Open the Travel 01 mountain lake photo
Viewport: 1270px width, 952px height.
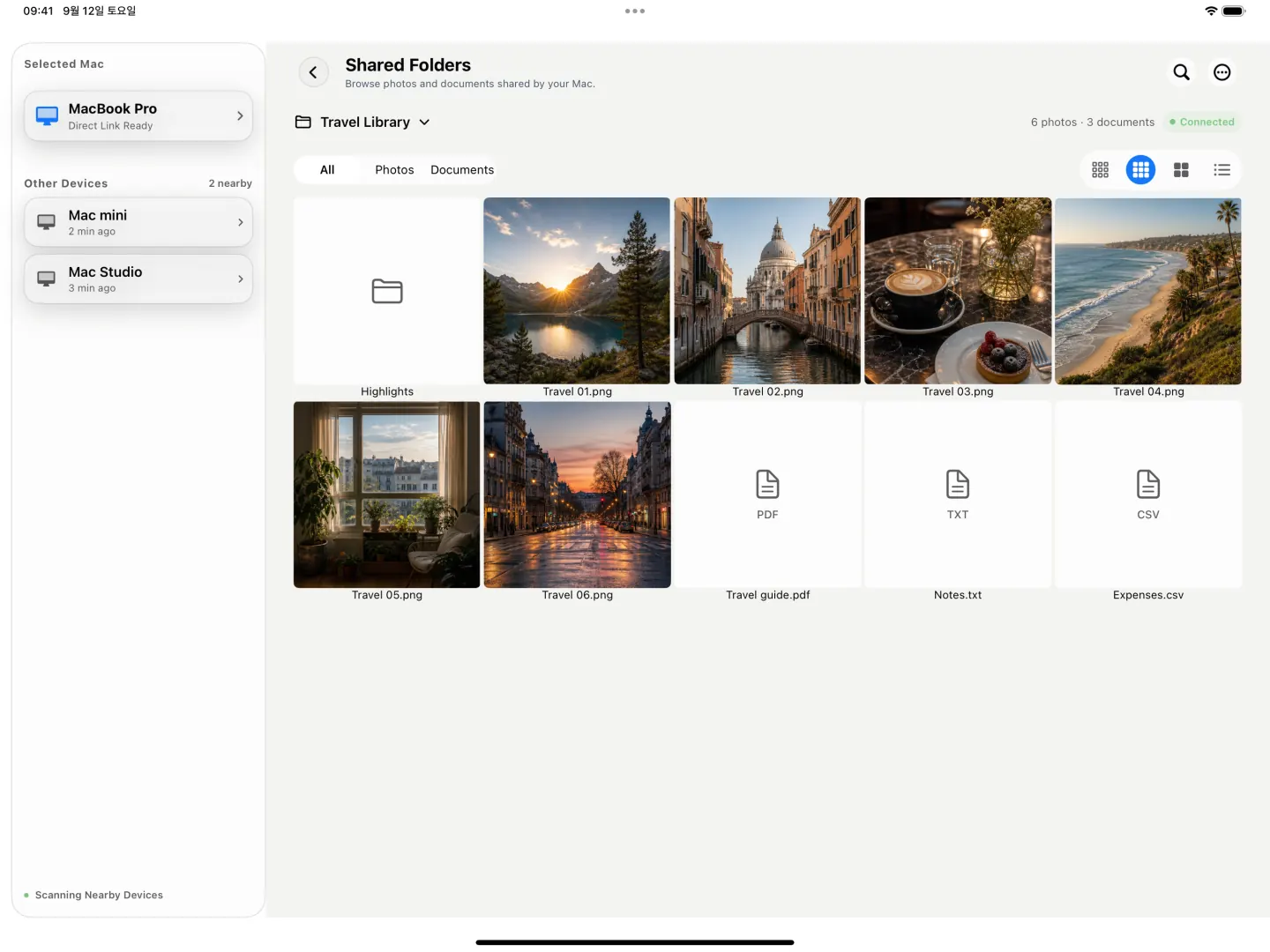[577, 291]
